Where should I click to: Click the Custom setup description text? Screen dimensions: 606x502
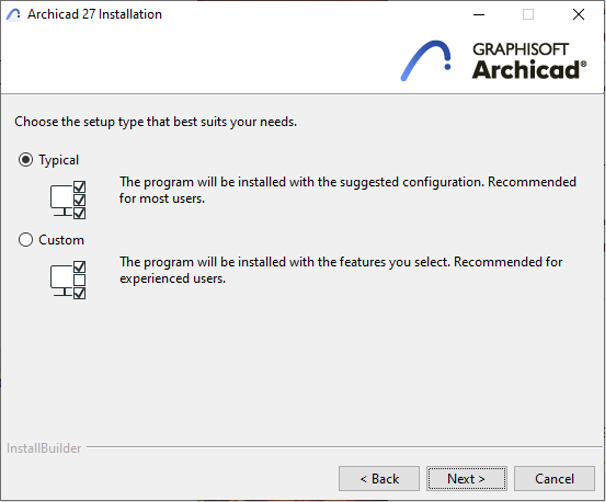[340, 270]
